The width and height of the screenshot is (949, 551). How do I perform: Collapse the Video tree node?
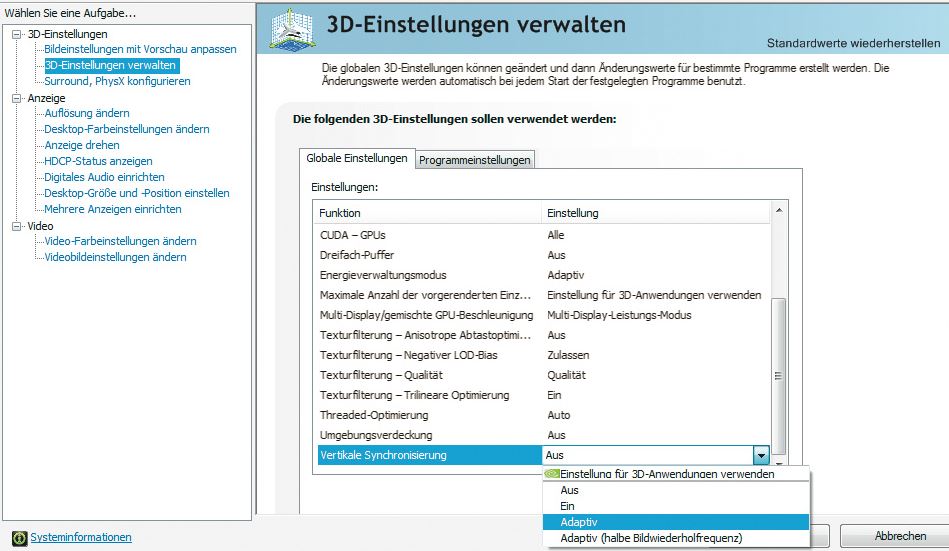pos(17,226)
